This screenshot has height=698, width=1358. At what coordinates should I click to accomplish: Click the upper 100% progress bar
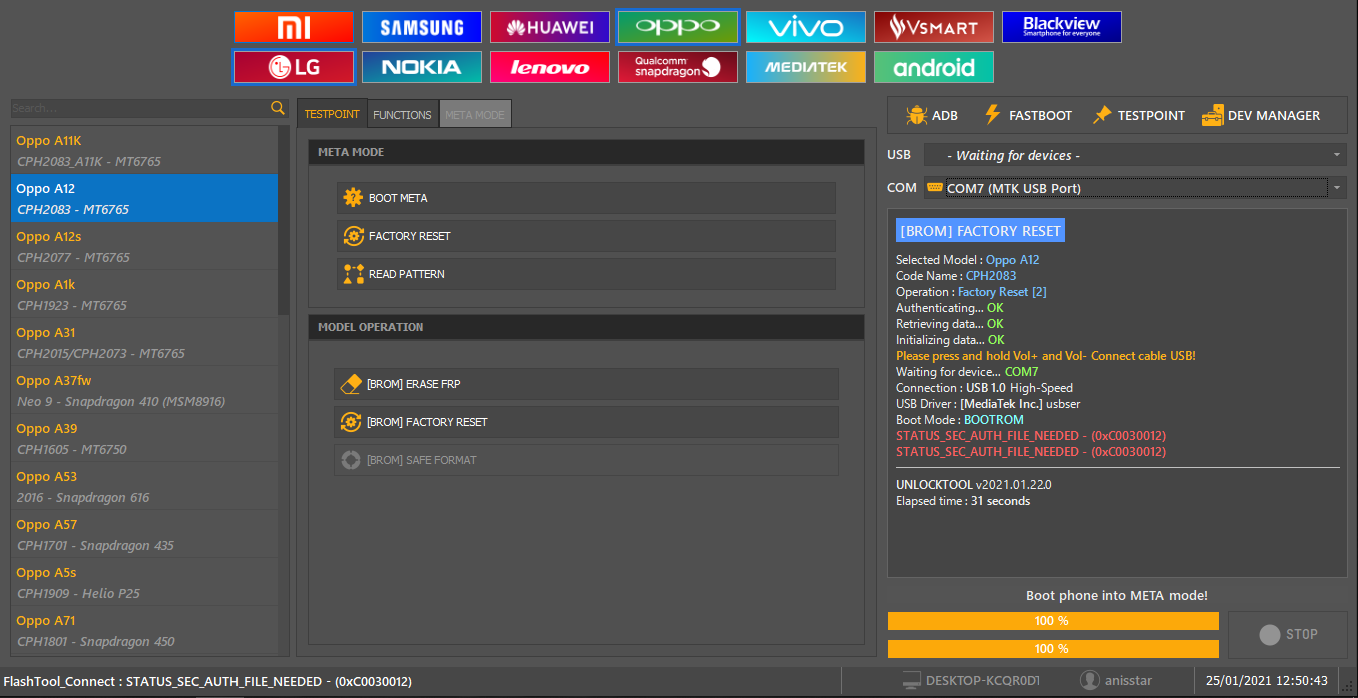1053,621
